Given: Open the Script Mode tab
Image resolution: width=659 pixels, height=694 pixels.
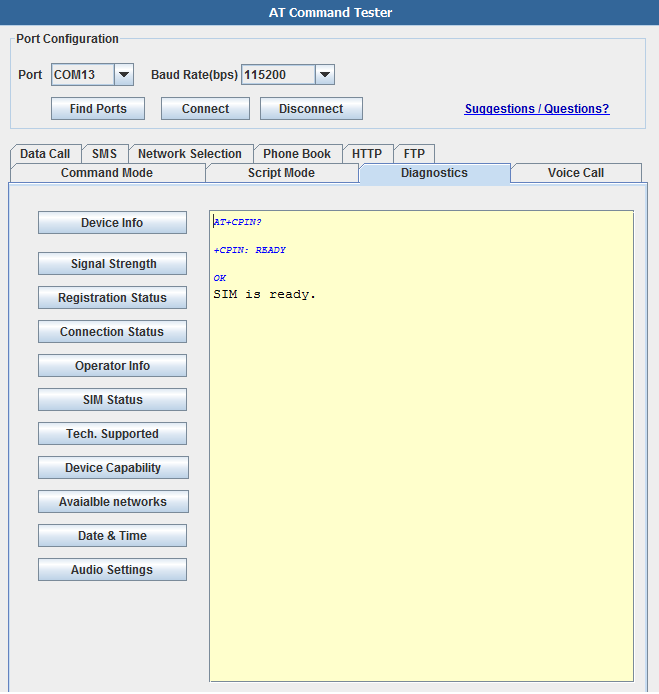Looking at the screenshot, I should point(281,173).
